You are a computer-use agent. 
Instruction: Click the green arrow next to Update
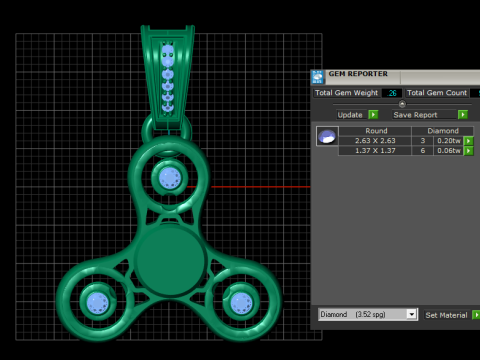point(373,115)
